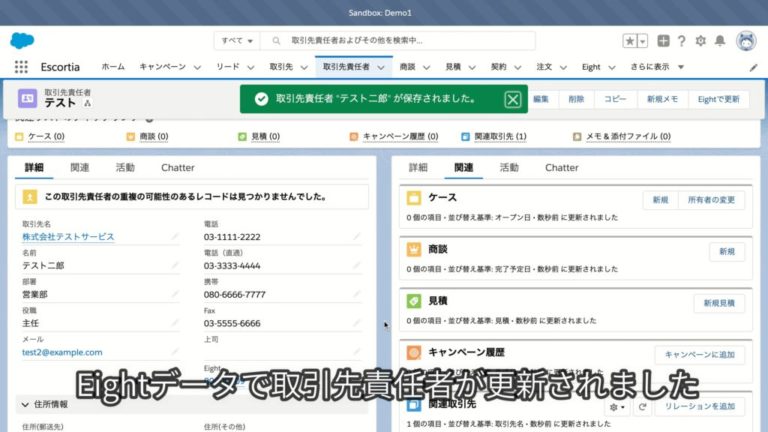This screenshot has height=432, width=768.
Task: Open the favorites star icon
Action: pos(630,41)
